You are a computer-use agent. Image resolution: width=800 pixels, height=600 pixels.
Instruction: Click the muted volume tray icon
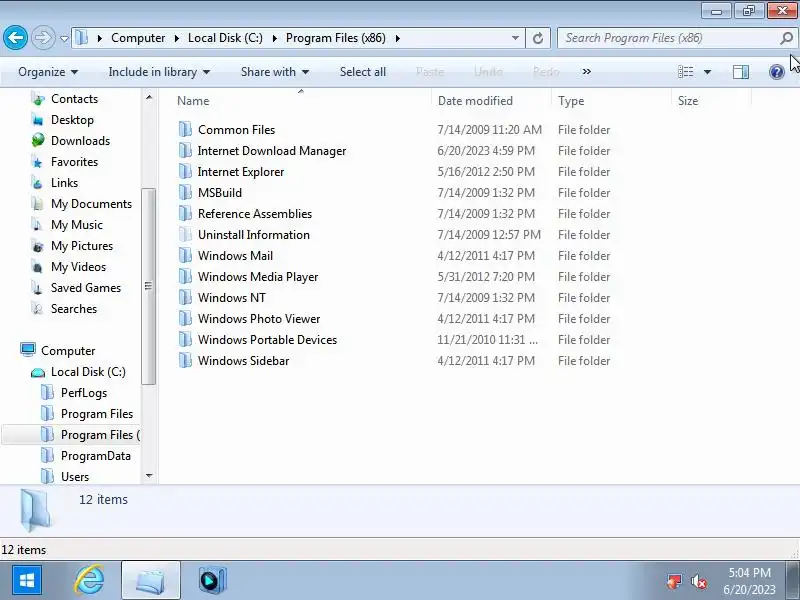[x=698, y=581]
